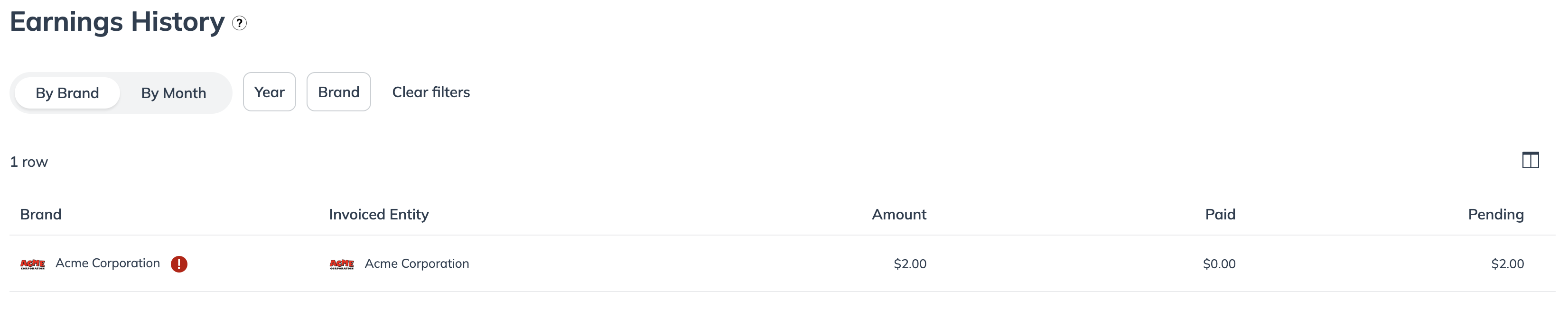Screen dimensions: 1568x309
Task: Click the Acme Corporation brand name
Action: click(x=108, y=264)
